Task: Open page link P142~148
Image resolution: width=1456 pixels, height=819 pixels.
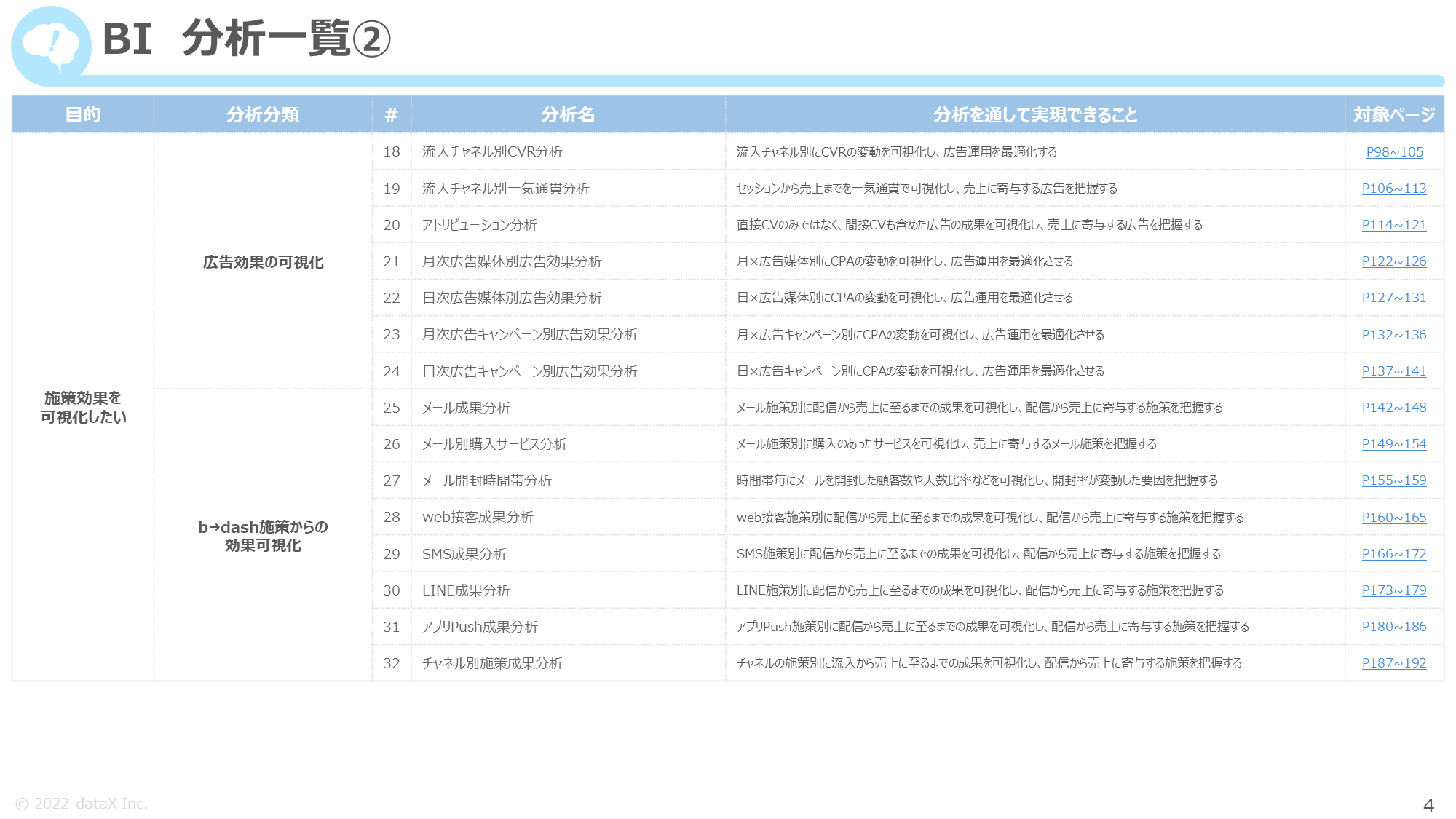Action: (1394, 408)
